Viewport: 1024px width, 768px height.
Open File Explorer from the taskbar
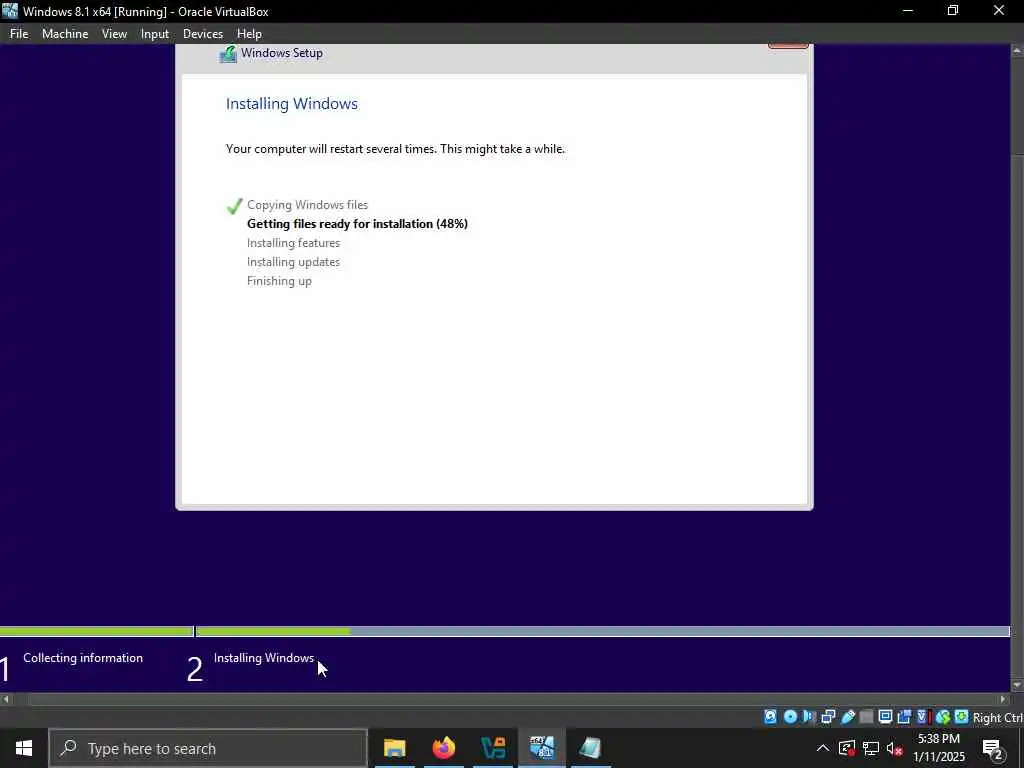point(394,748)
